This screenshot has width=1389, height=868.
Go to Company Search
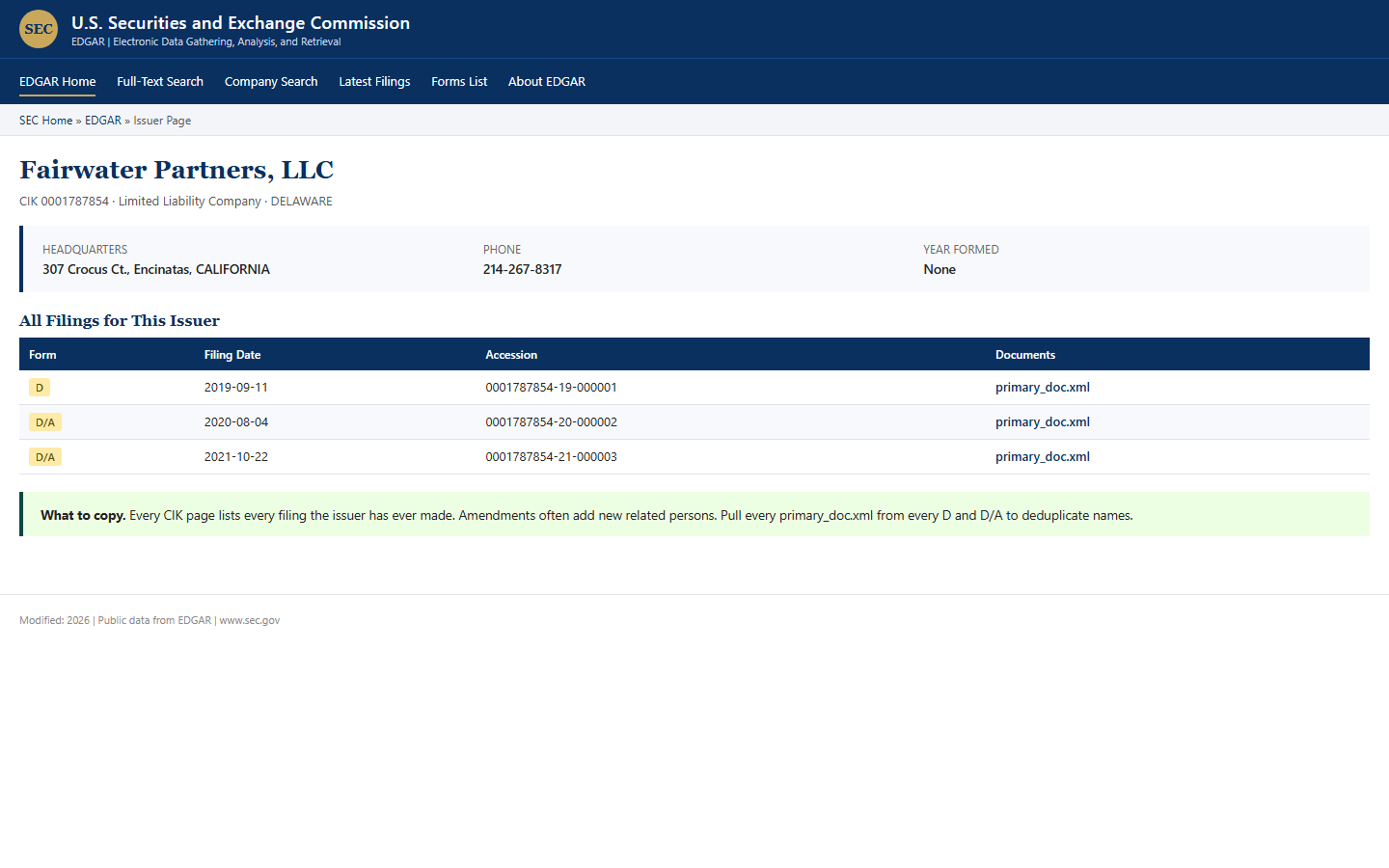pos(271,82)
